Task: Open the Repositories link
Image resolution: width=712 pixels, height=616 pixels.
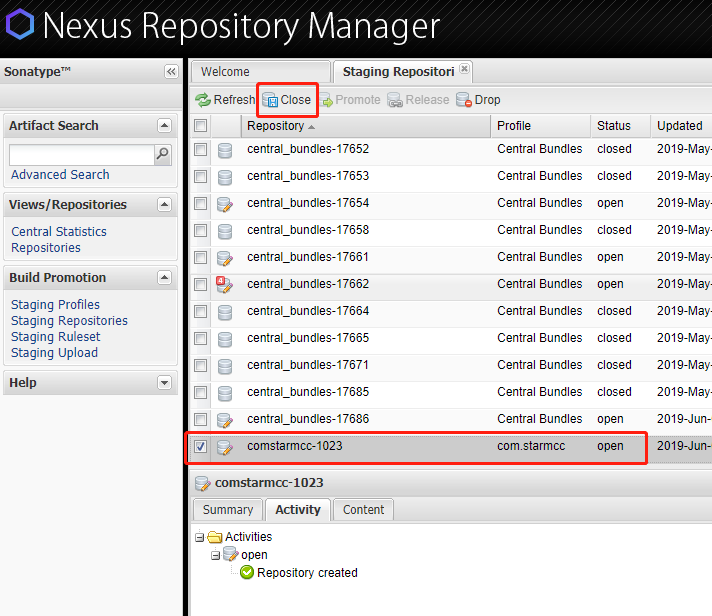Action: [x=46, y=248]
